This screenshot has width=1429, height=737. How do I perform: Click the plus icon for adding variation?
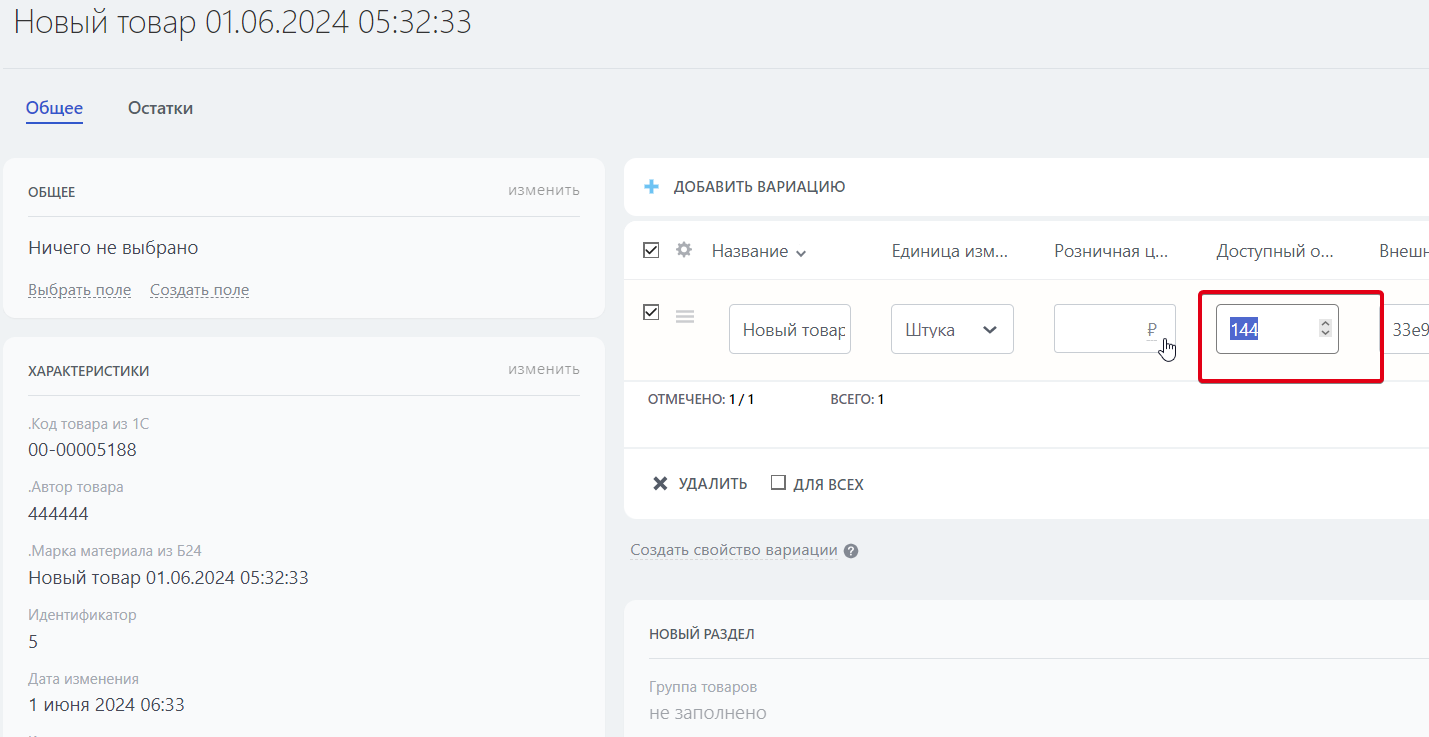651,186
